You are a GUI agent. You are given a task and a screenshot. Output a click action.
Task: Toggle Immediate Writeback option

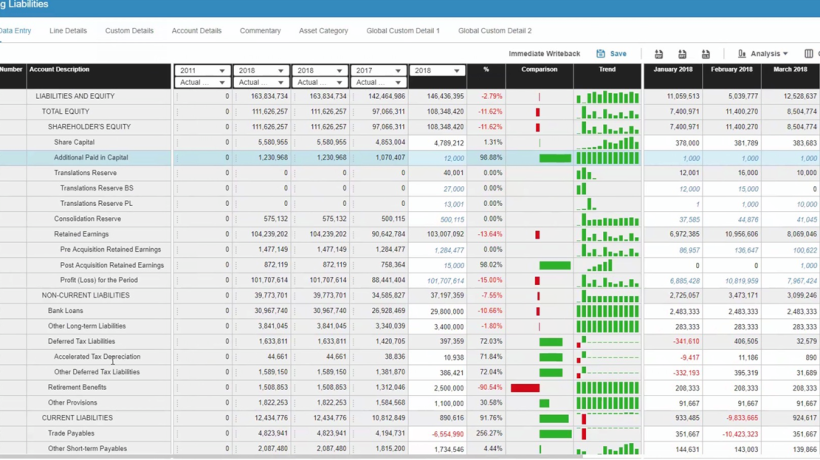544,53
